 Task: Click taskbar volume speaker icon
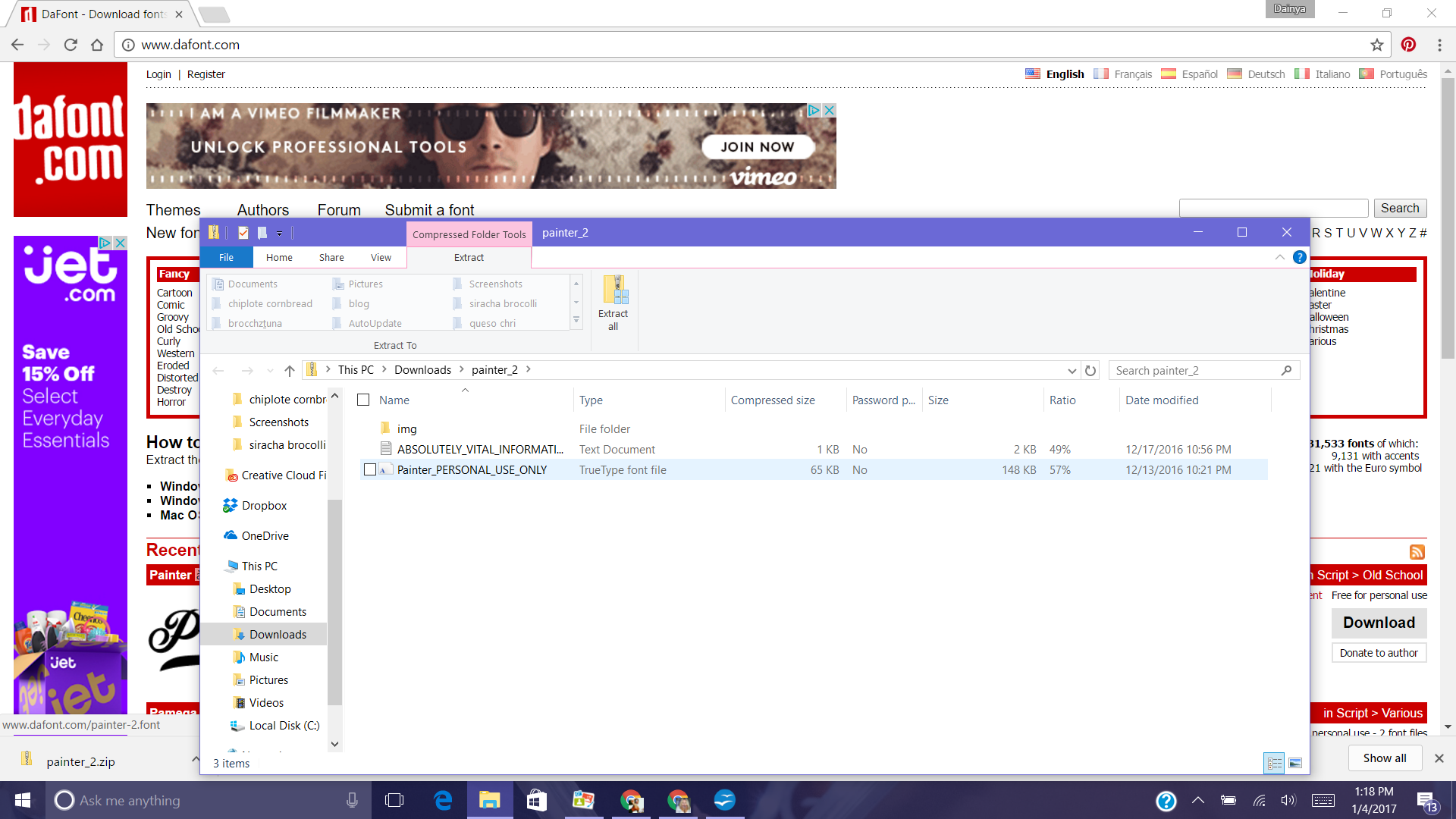pyautogui.click(x=1288, y=800)
